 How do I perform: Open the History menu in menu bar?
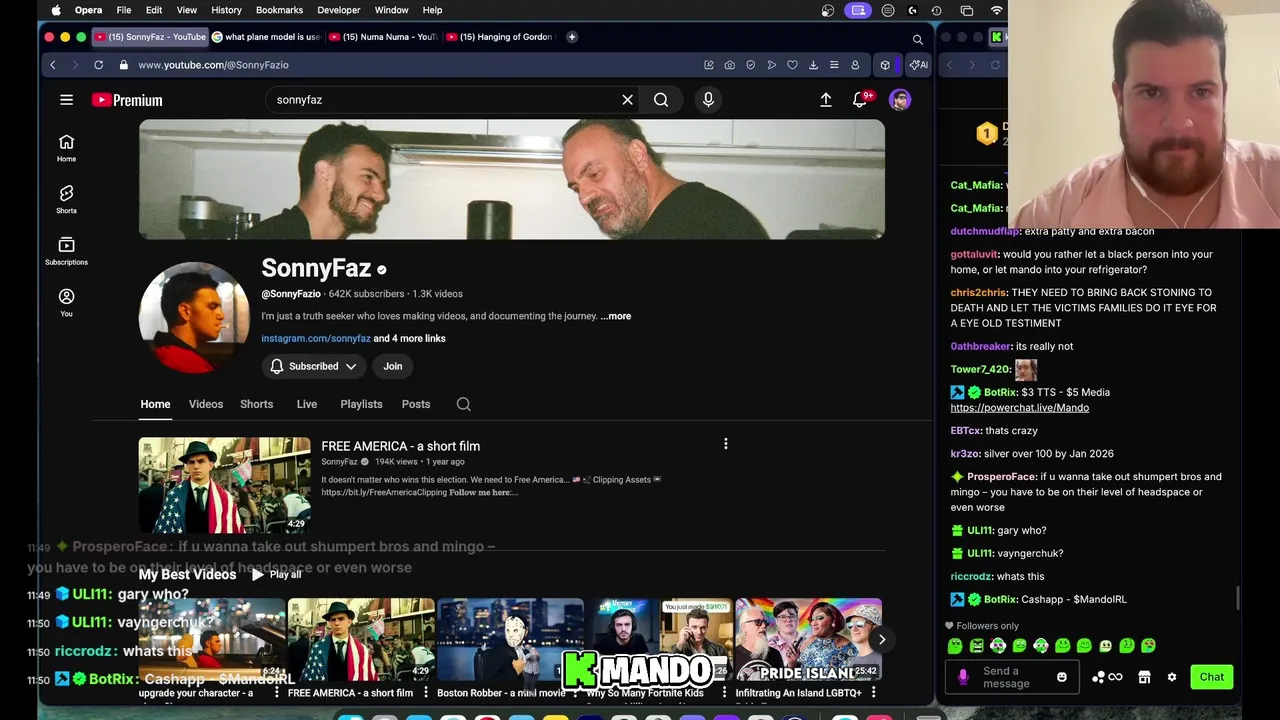(226, 10)
